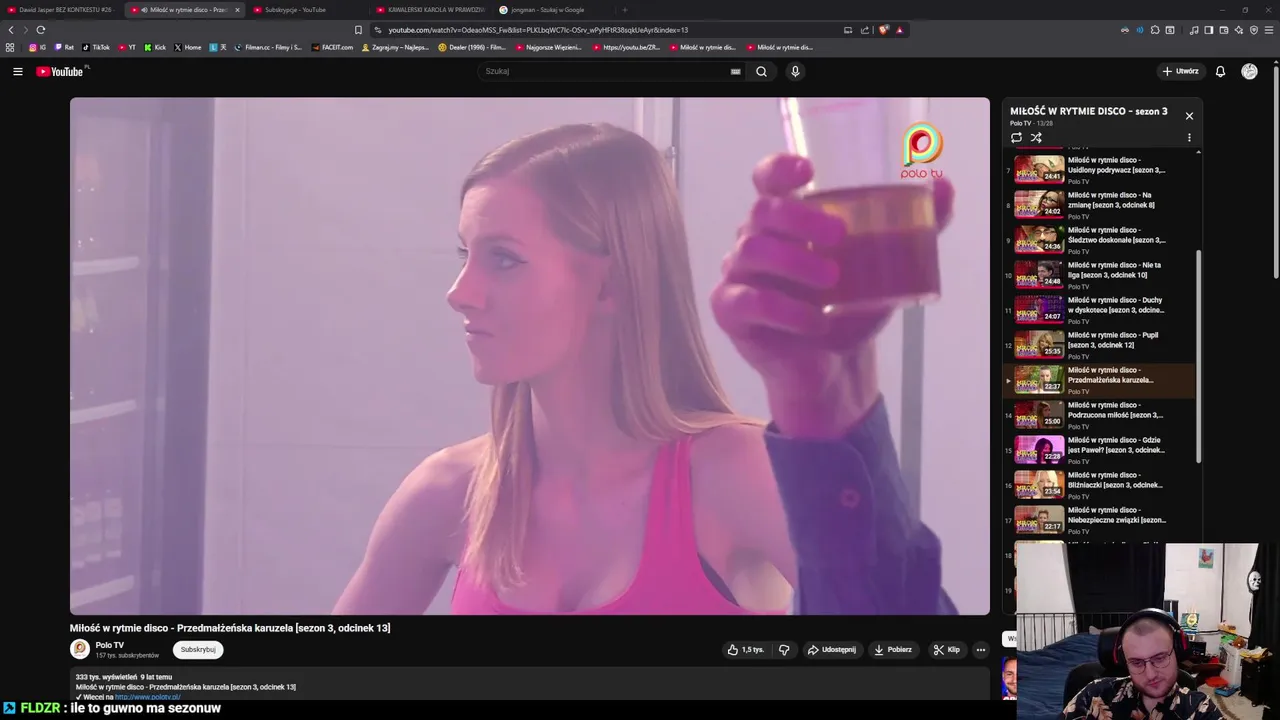
Task: Click the video player to pause
Action: 530,356
